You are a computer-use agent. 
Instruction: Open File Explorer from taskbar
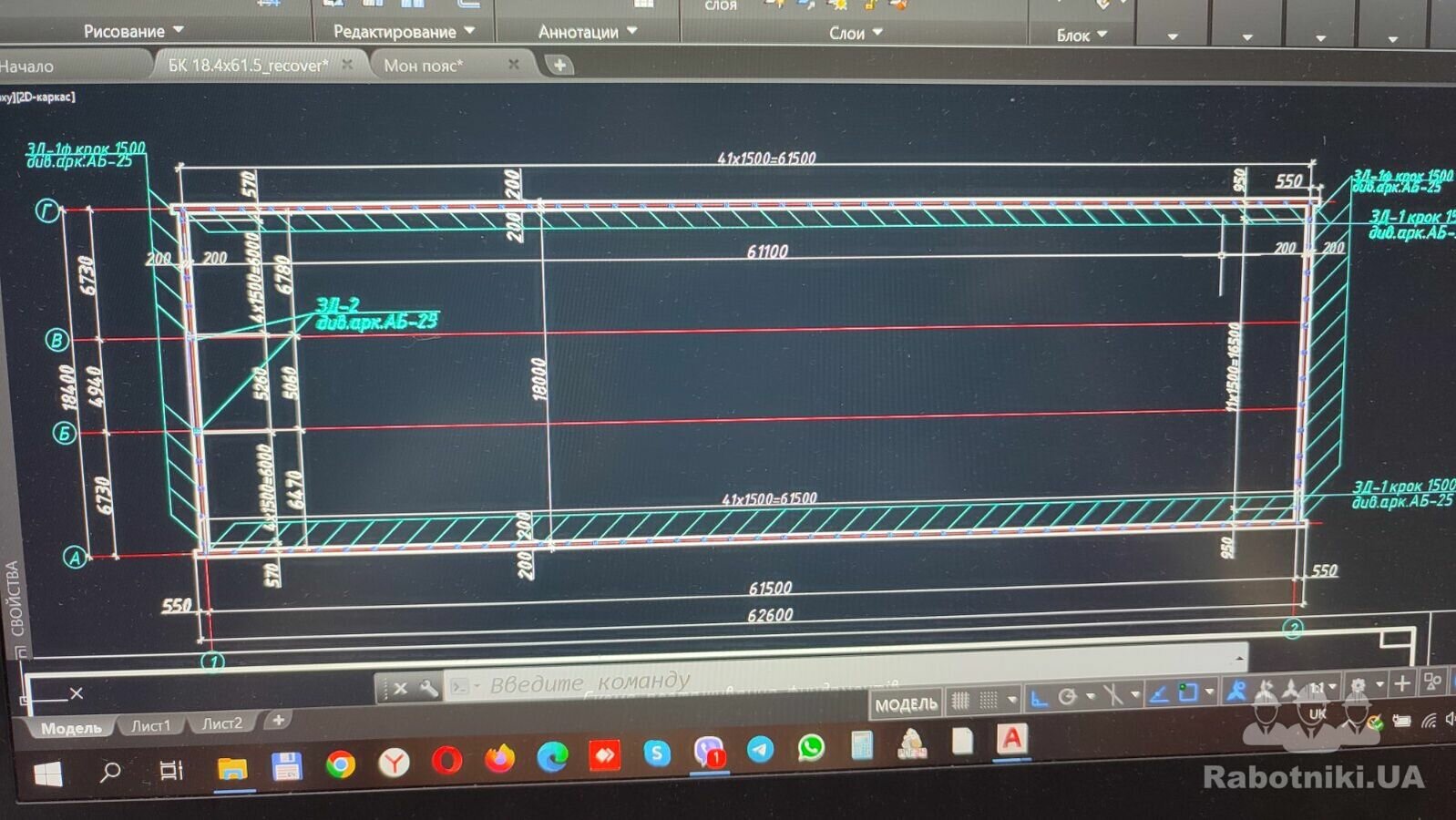click(x=233, y=768)
